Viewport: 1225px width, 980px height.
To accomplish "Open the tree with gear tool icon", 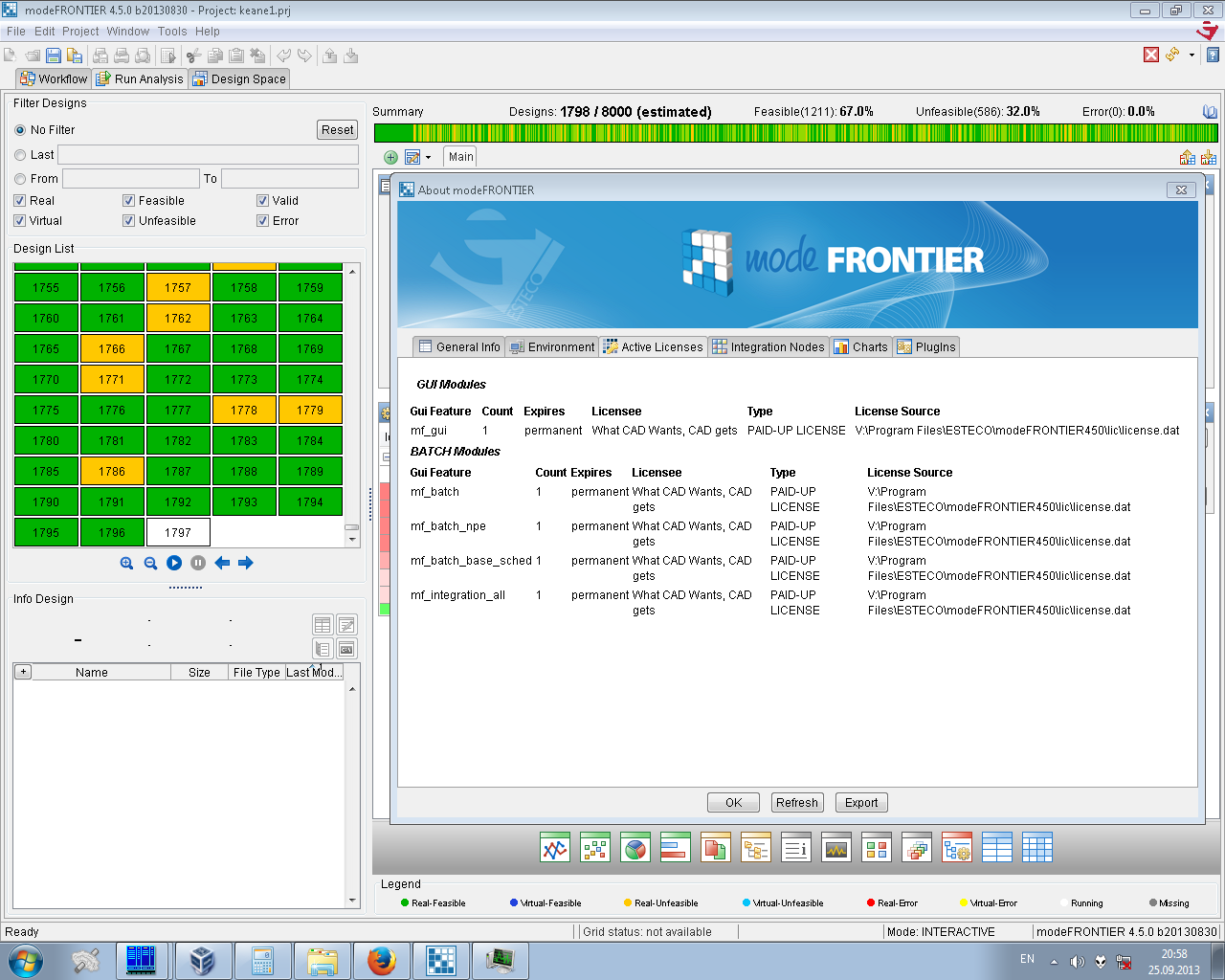I will coord(957,847).
